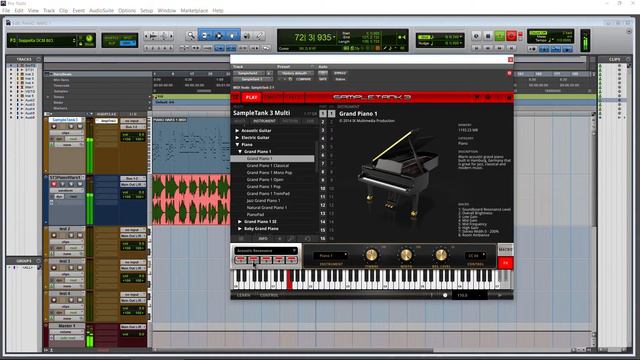Toggle plug-in COMPARE button
640x360 pixels.
pos(304,79)
